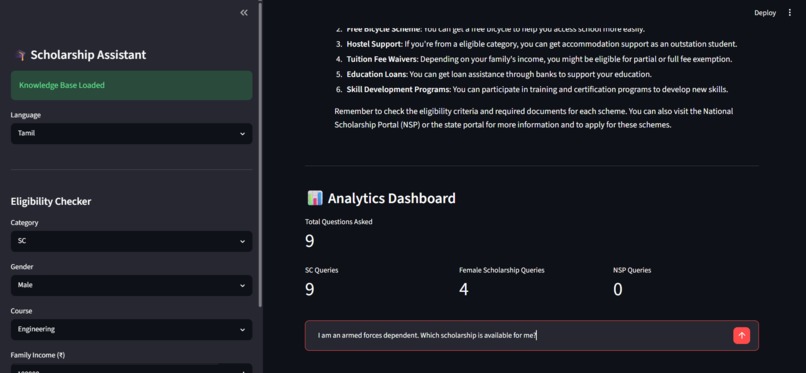This screenshot has width=806, height=373.
Task: Click the Female Scholarship Queries value 4
Action: coord(464,290)
